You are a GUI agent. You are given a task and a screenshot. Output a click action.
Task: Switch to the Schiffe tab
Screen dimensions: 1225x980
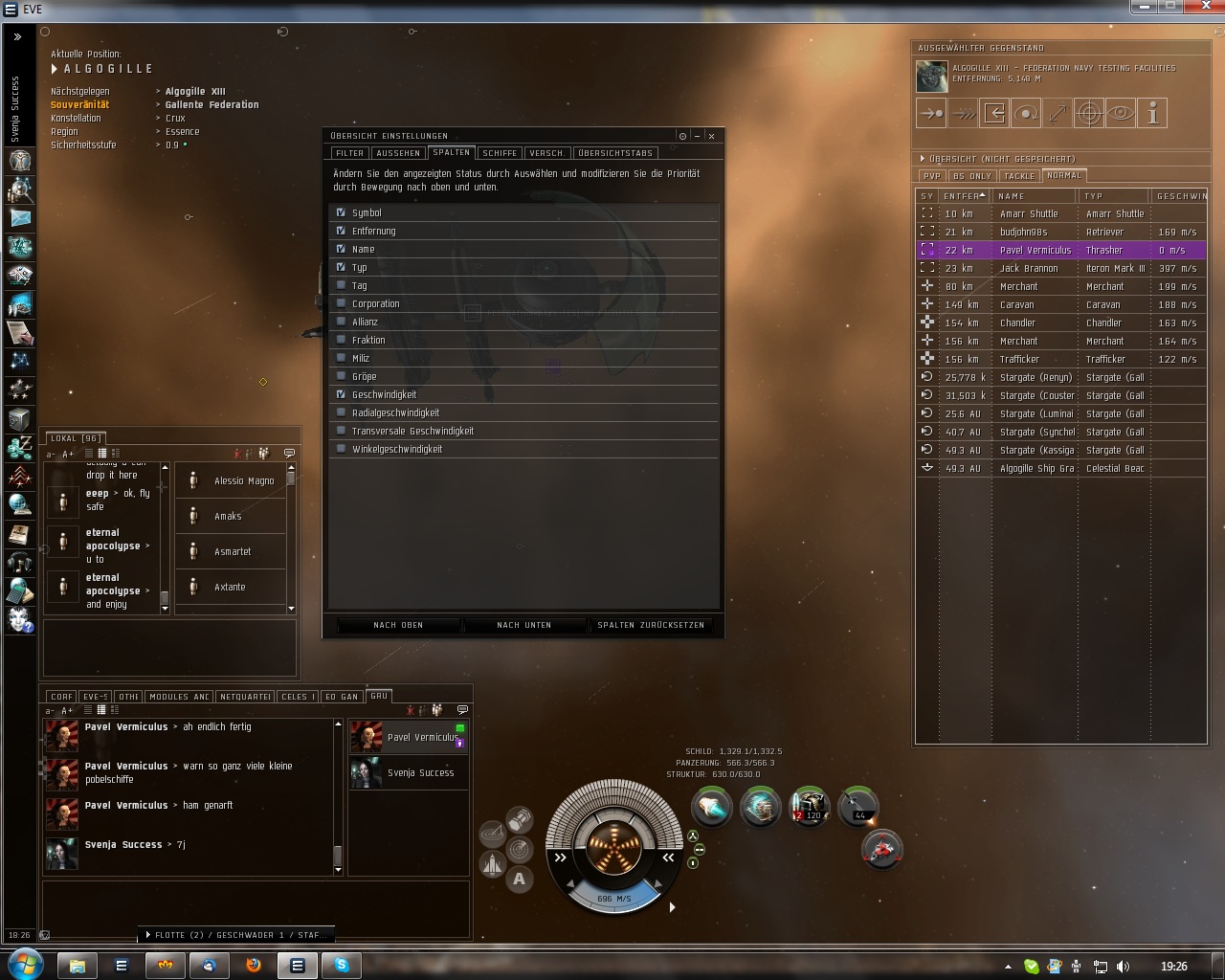click(x=500, y=153)
